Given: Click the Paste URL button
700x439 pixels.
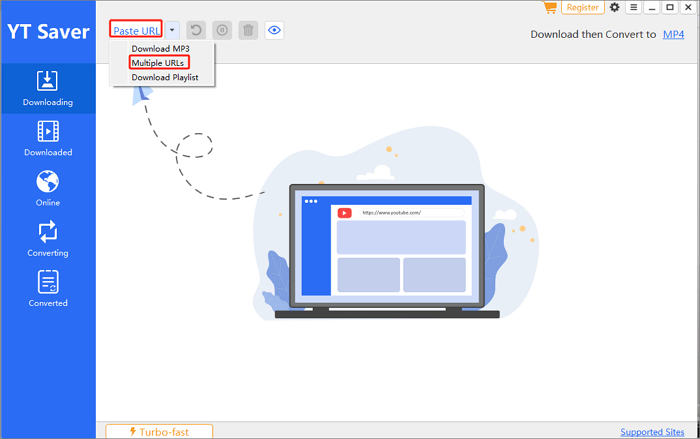Looking at the screenshot, I should (137, 30).
